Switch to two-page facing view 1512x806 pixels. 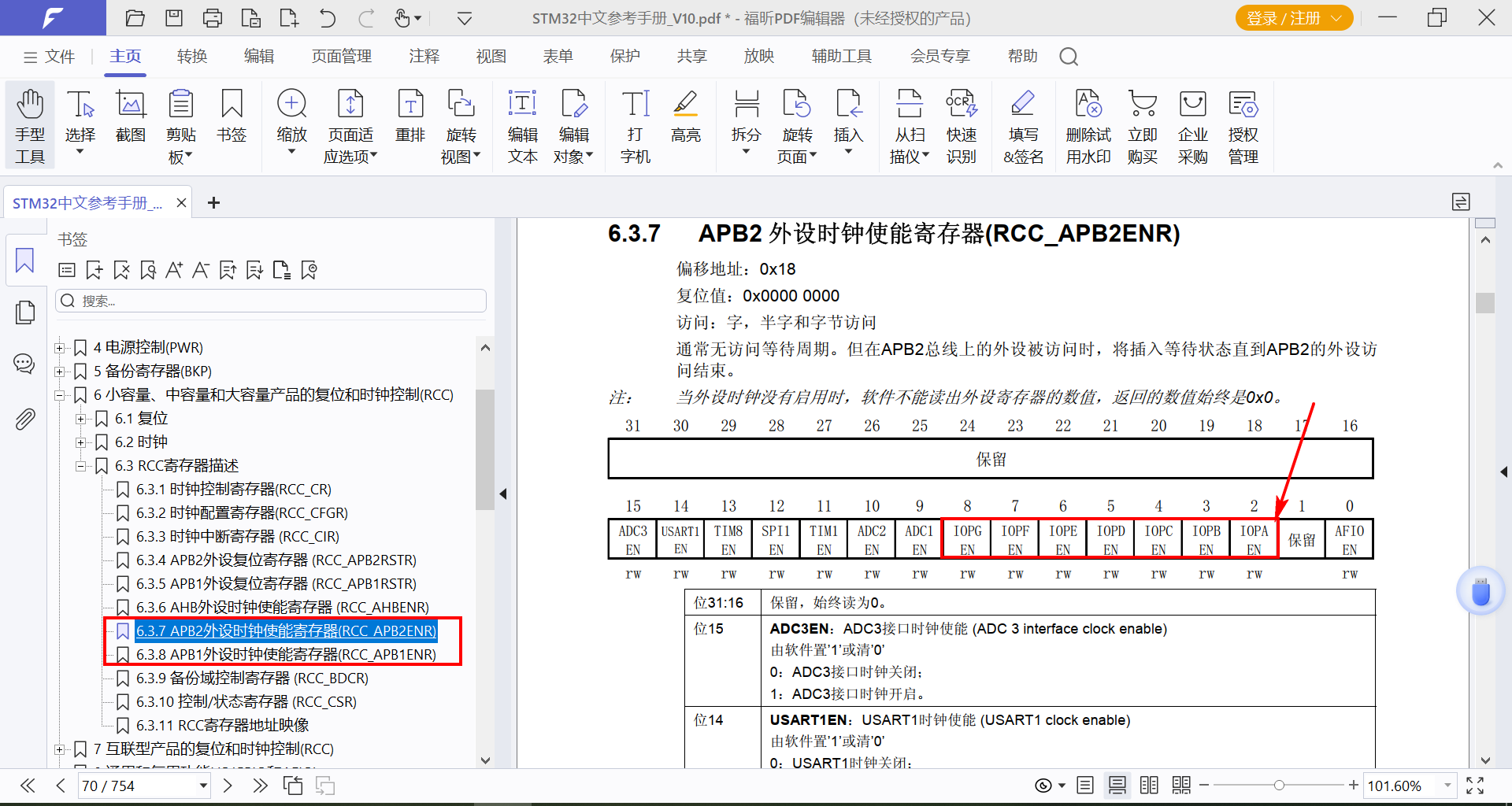click(1149, 786)
